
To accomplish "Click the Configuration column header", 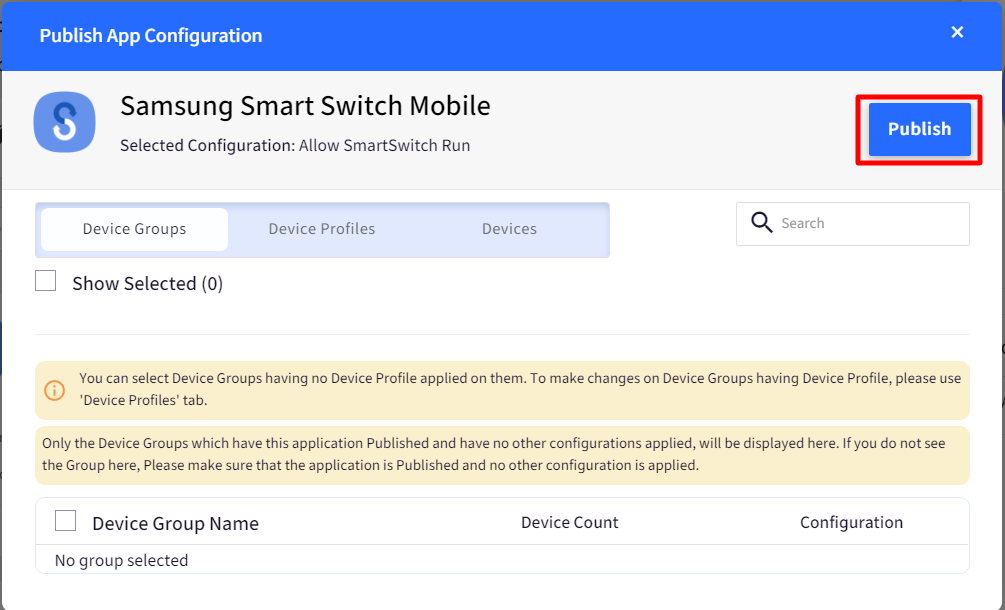I will [851, 522].
